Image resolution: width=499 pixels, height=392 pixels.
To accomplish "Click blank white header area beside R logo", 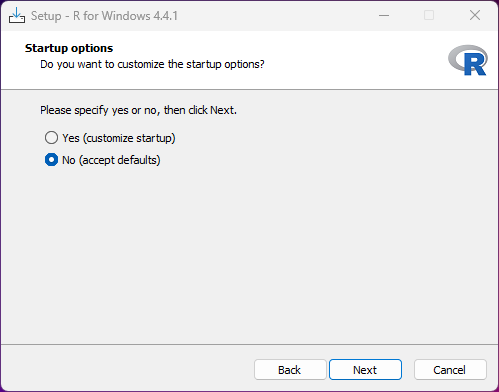I will pyautogui.click(x=353, y=60).
